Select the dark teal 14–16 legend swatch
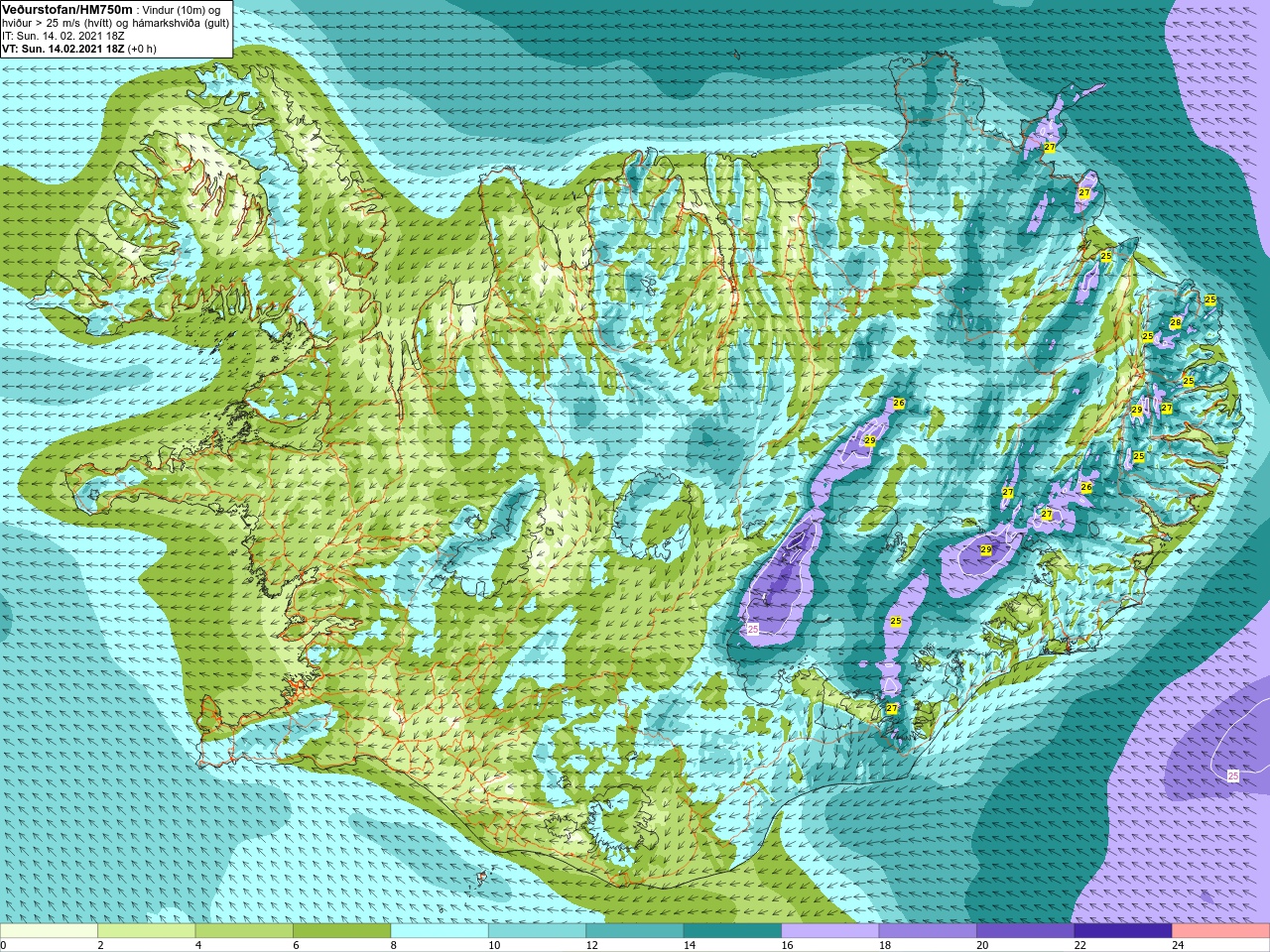The width and height of the screenshot is (1270, 952). 733,931
